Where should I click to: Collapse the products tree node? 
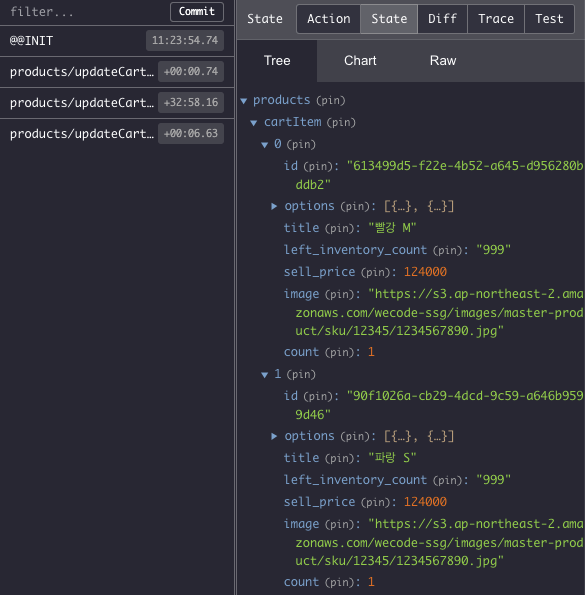244,101
